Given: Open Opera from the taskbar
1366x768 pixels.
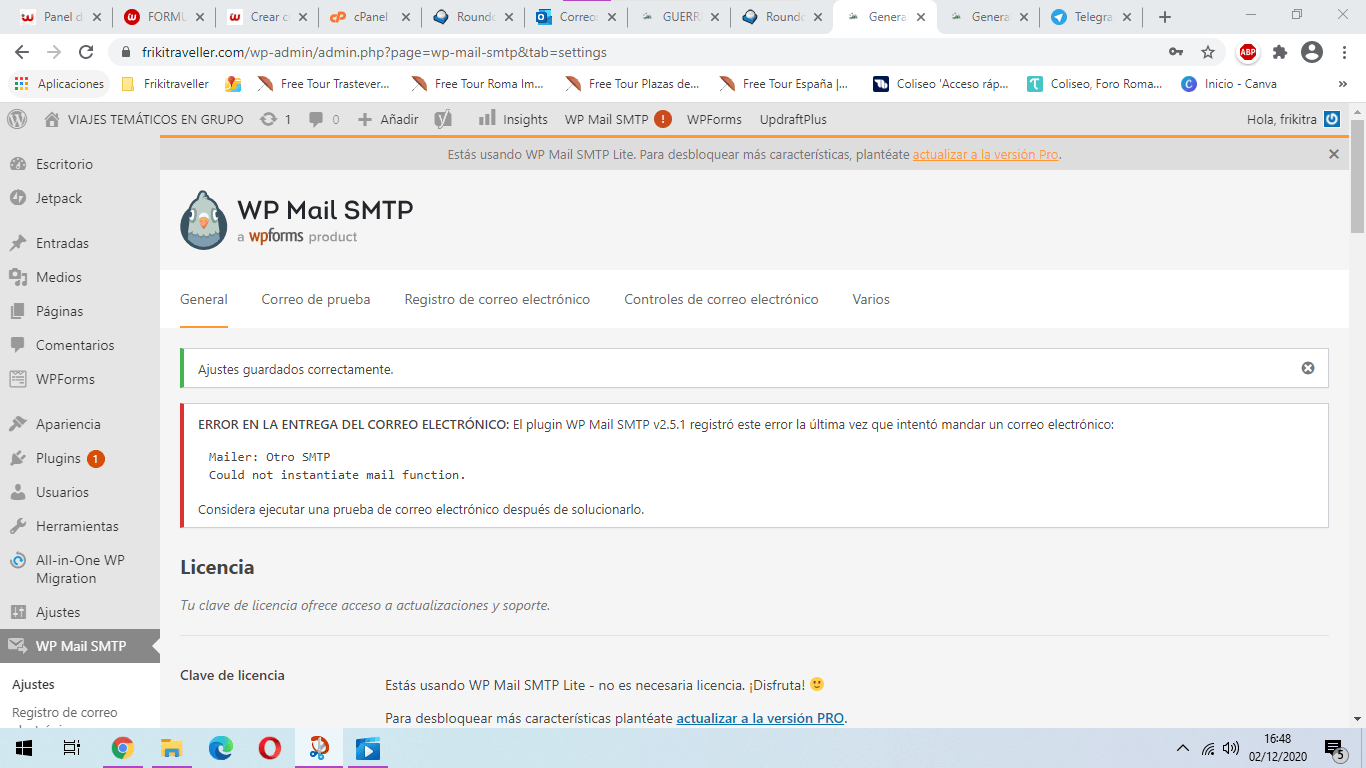Looking at the screenshot, I should click(x=269, y=748).
